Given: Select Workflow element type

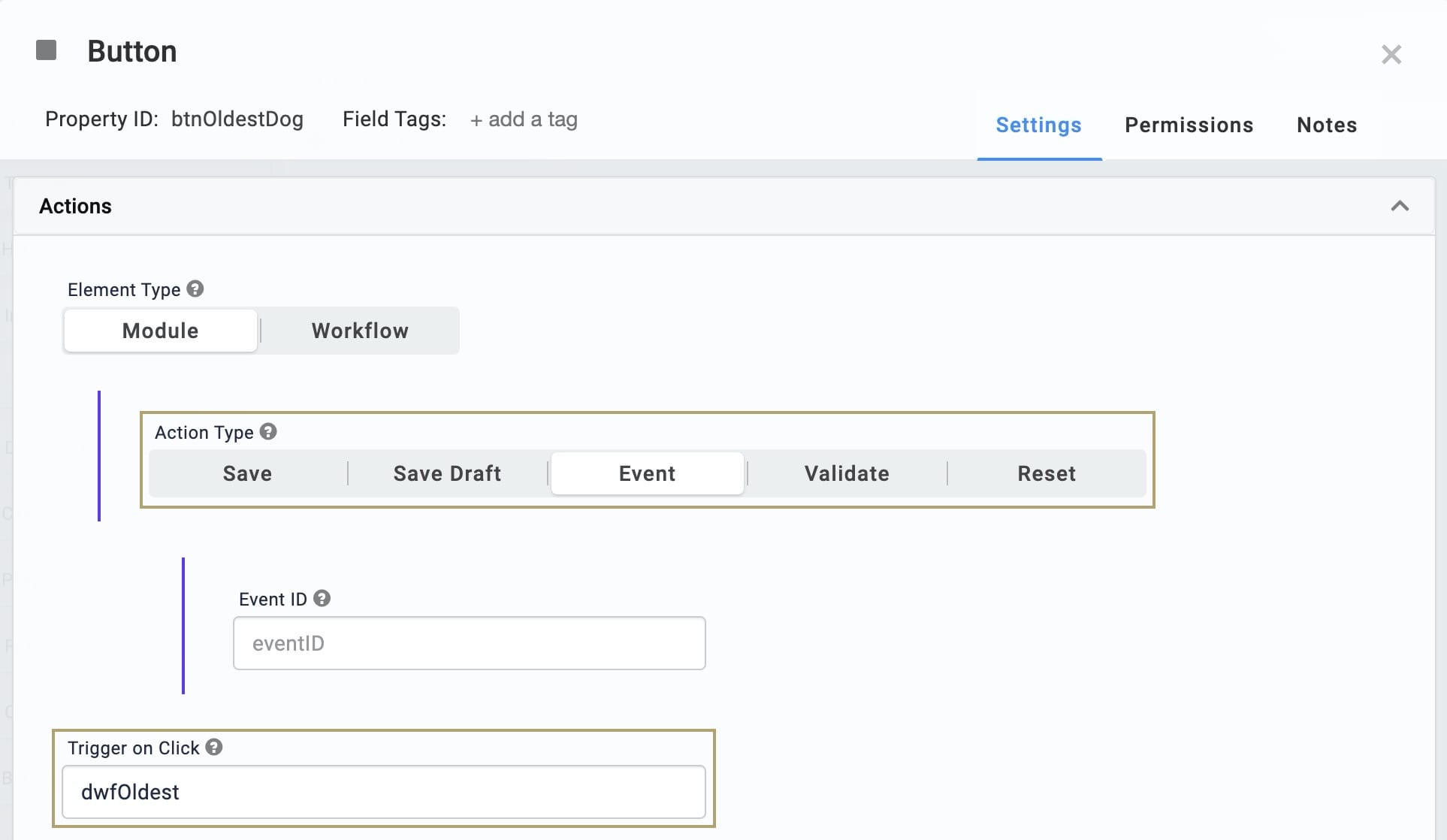Looking at the screenshot, I should (360, 331).
